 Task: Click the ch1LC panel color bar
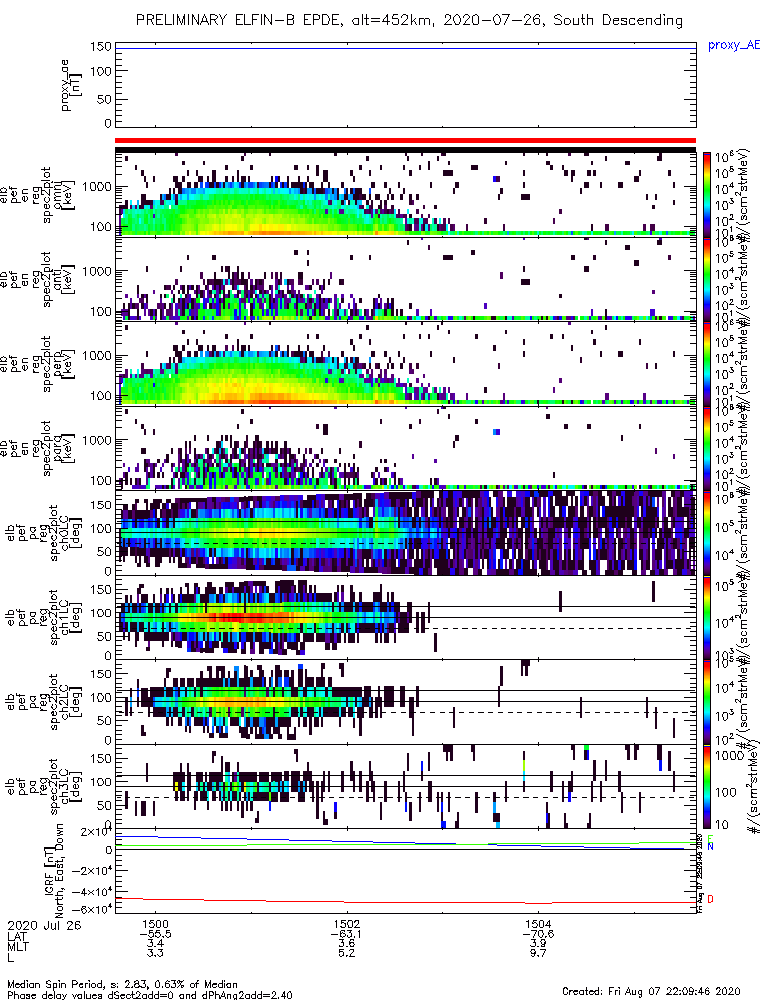click(707, 617)
